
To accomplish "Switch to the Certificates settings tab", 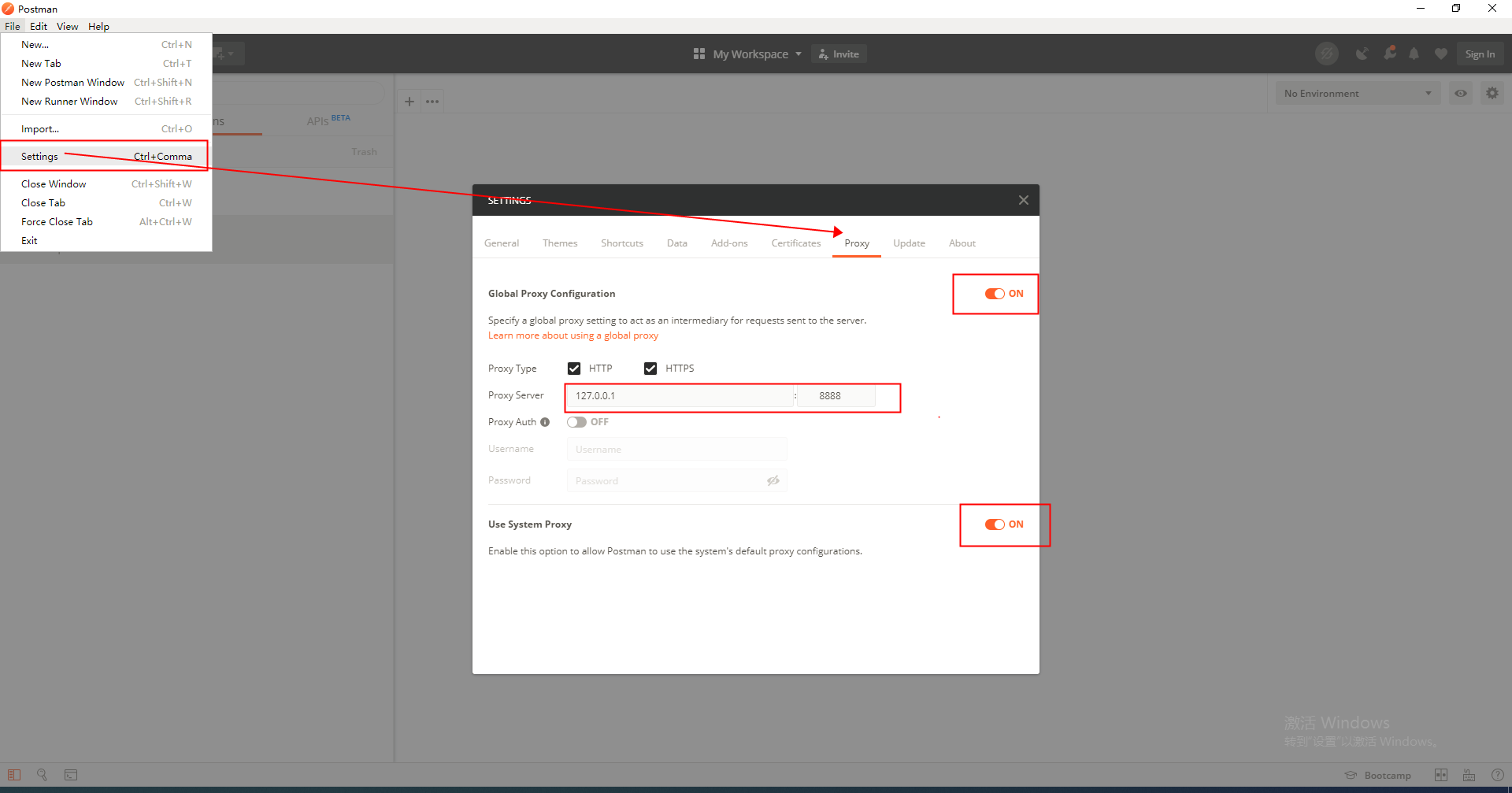I will (x=796, y=243).
